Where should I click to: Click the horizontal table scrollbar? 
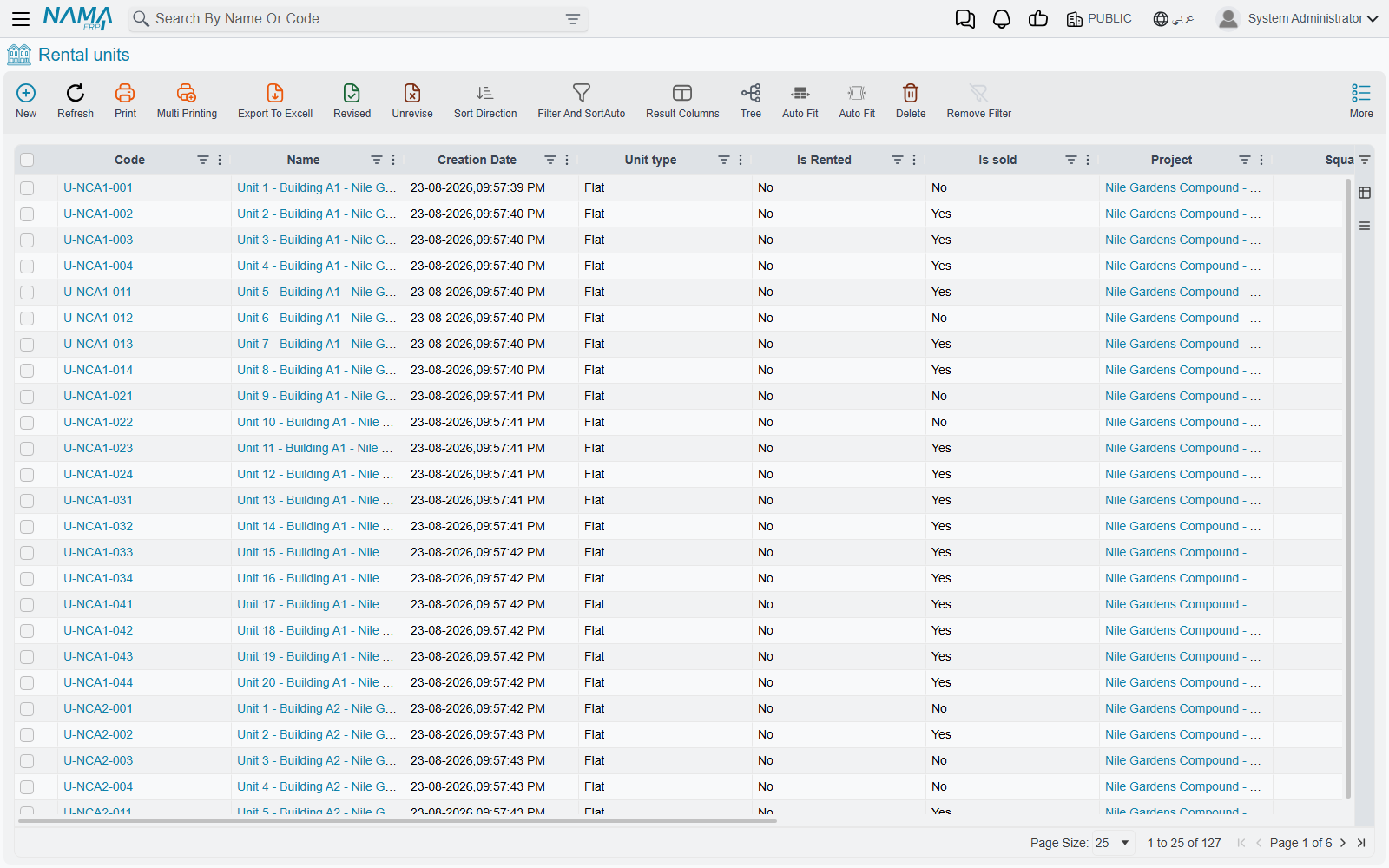pyautogui.click(x=398, y=820)
